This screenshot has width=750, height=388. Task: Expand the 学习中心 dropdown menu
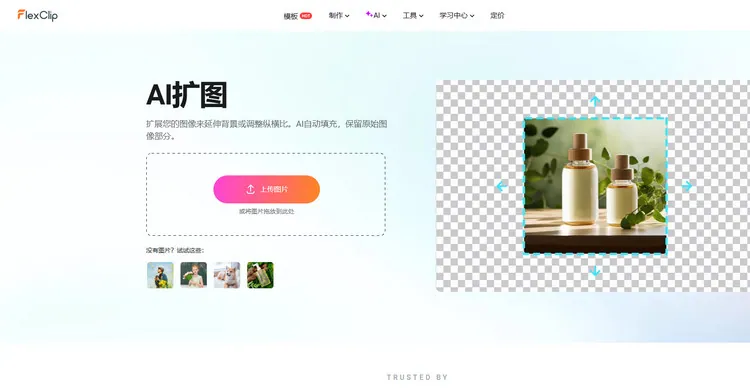tap(457, 15)
